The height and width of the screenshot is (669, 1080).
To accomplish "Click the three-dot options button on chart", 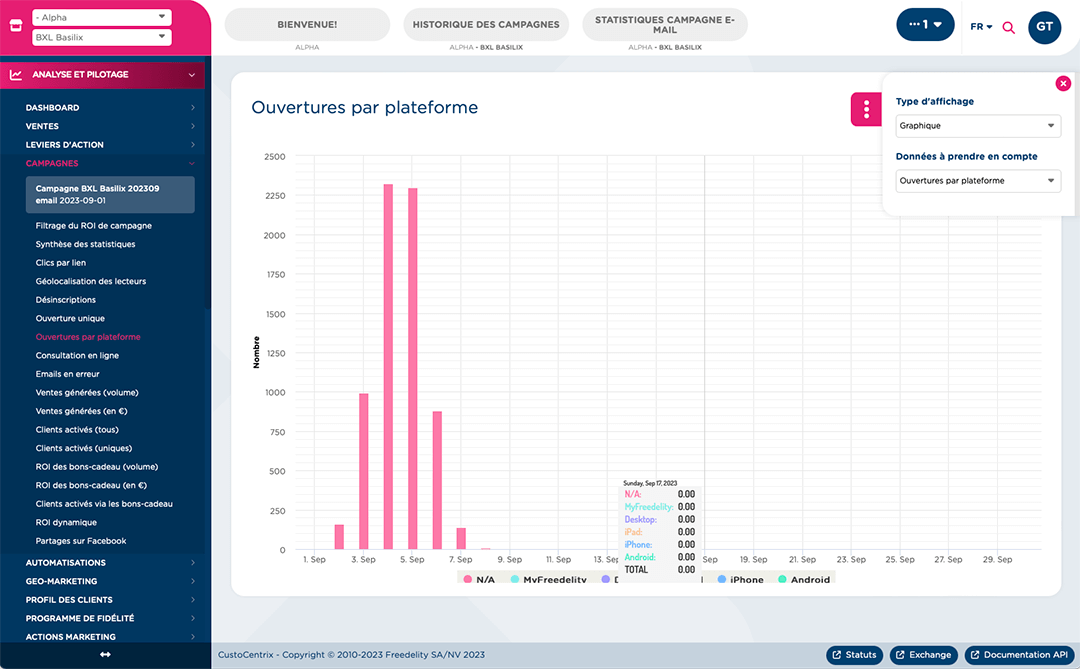I will point(866,109).
